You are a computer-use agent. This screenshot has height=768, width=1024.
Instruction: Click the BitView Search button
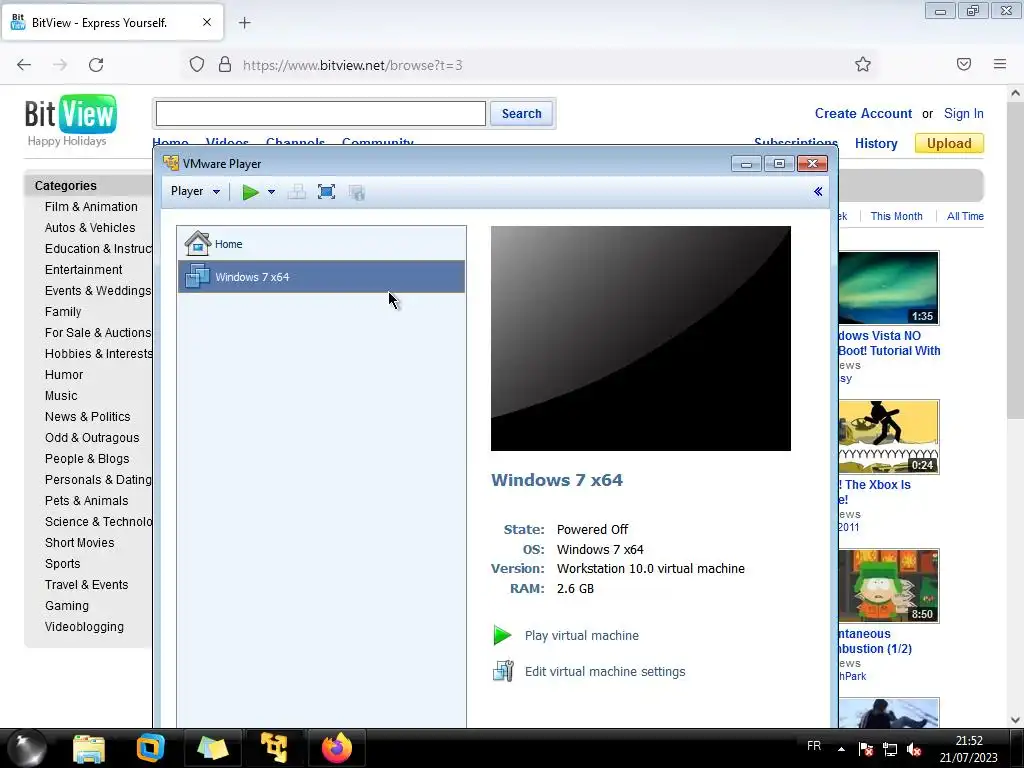click(521, 114)
